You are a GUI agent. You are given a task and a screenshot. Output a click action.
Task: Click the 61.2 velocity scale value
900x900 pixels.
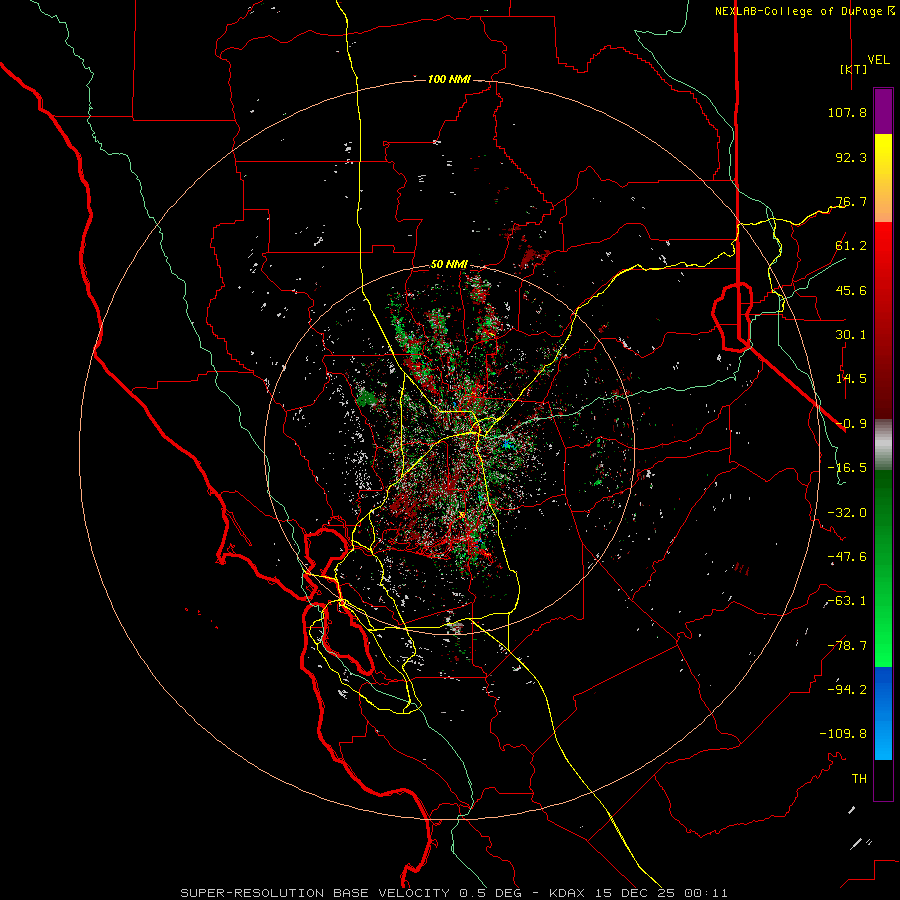(851, 246)
